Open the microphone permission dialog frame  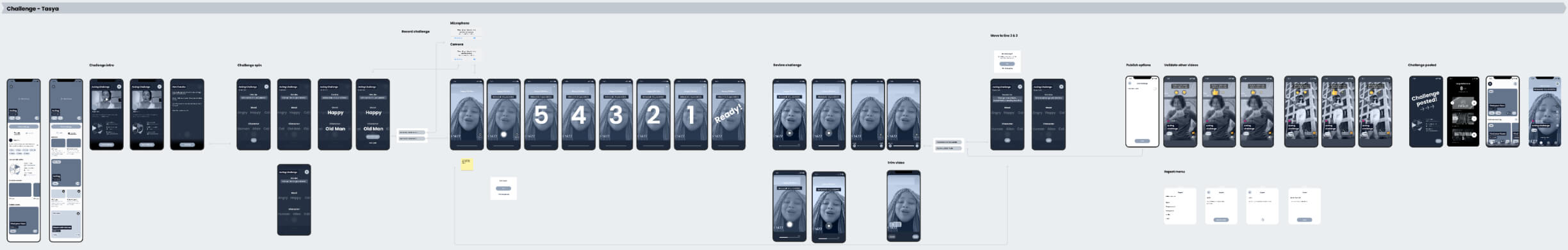pos(466,33)
